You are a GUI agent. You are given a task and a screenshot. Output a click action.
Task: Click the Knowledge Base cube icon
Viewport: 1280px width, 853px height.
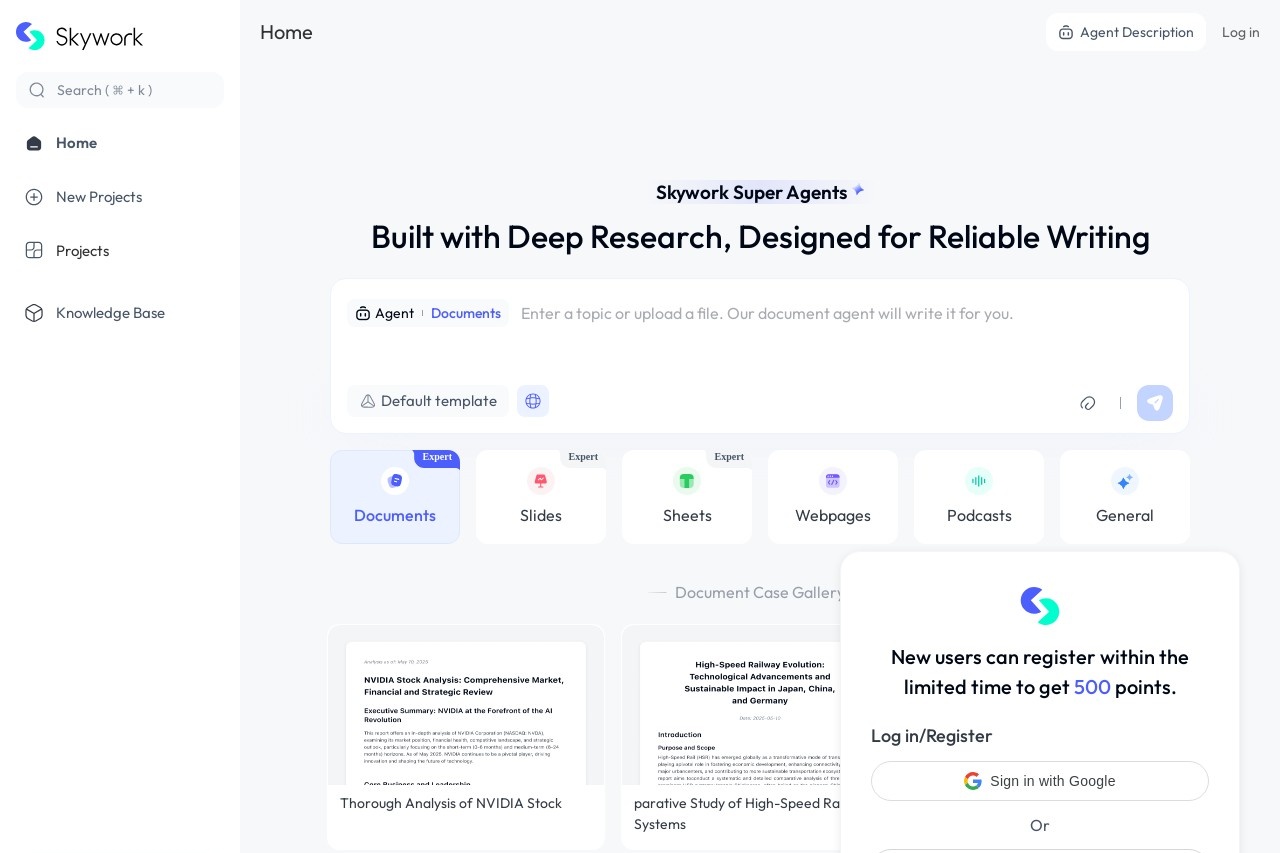click(34, 313)
